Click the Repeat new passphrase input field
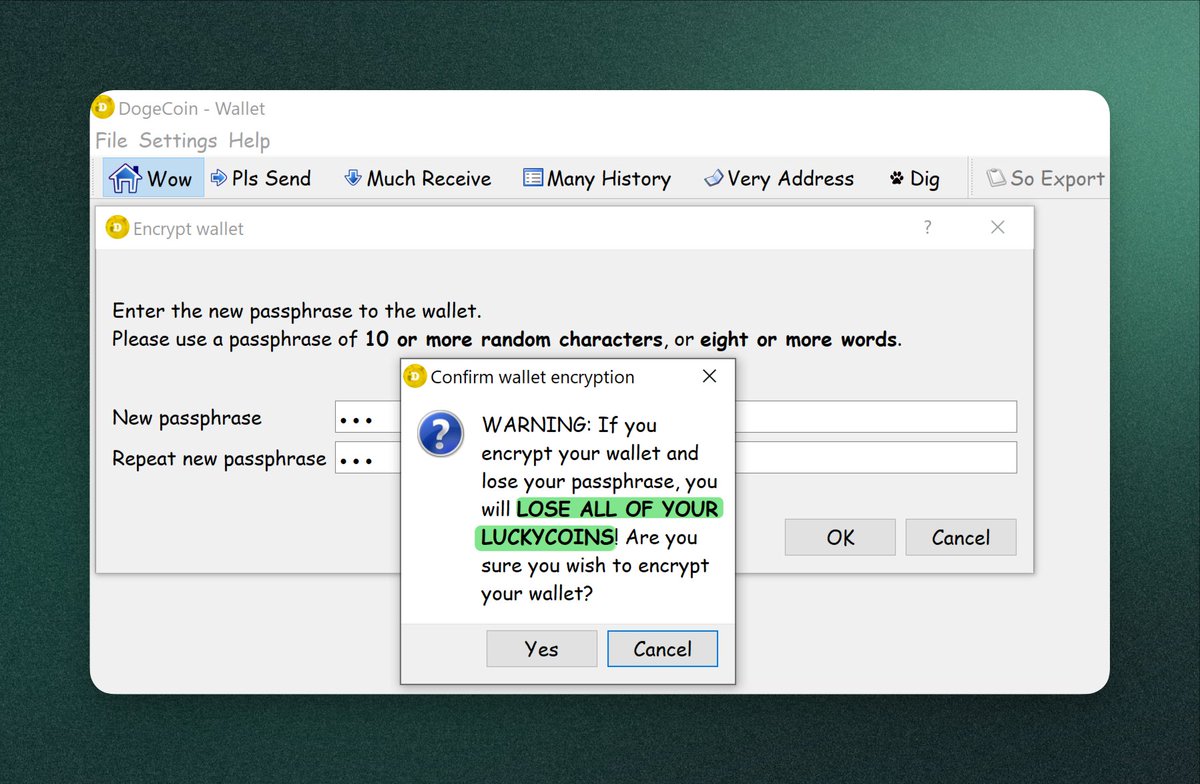1200x784 pixels. [675, 458]
